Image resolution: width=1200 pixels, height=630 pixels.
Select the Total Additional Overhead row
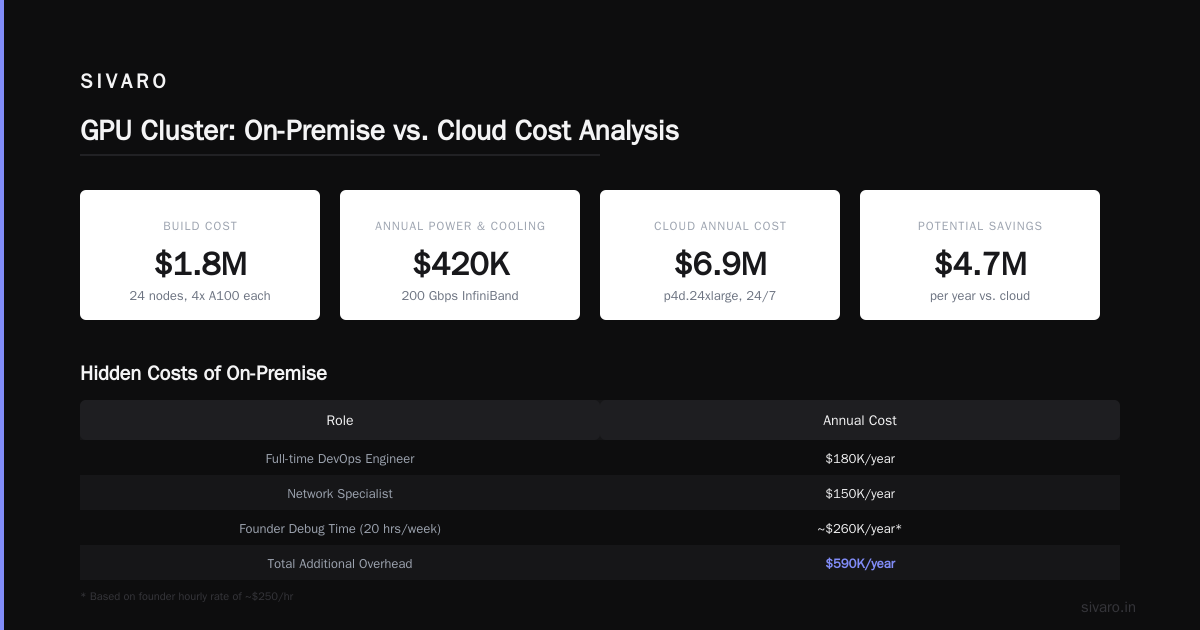point(600,563)
